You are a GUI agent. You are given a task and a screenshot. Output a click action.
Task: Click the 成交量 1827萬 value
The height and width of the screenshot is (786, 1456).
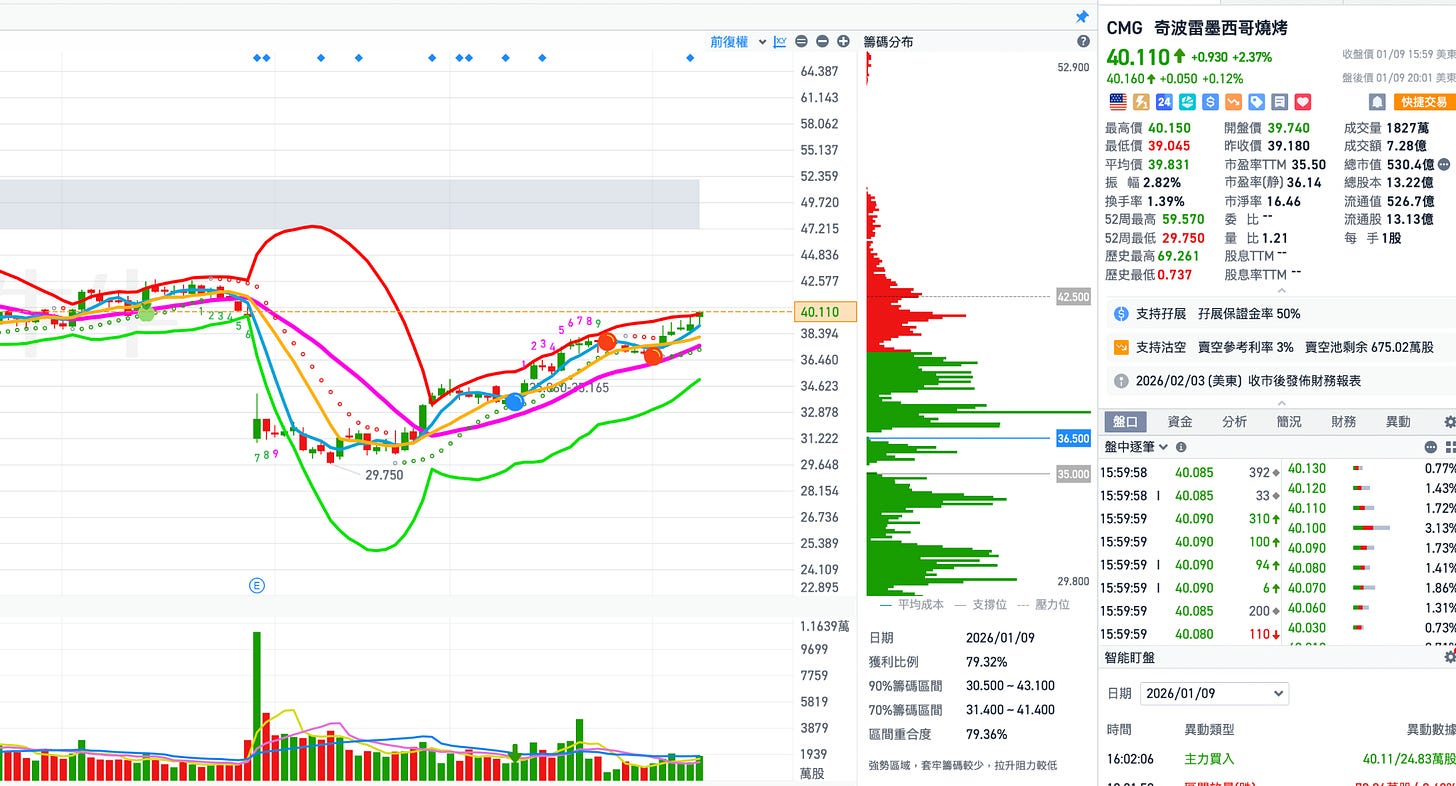coord(1410,128)
